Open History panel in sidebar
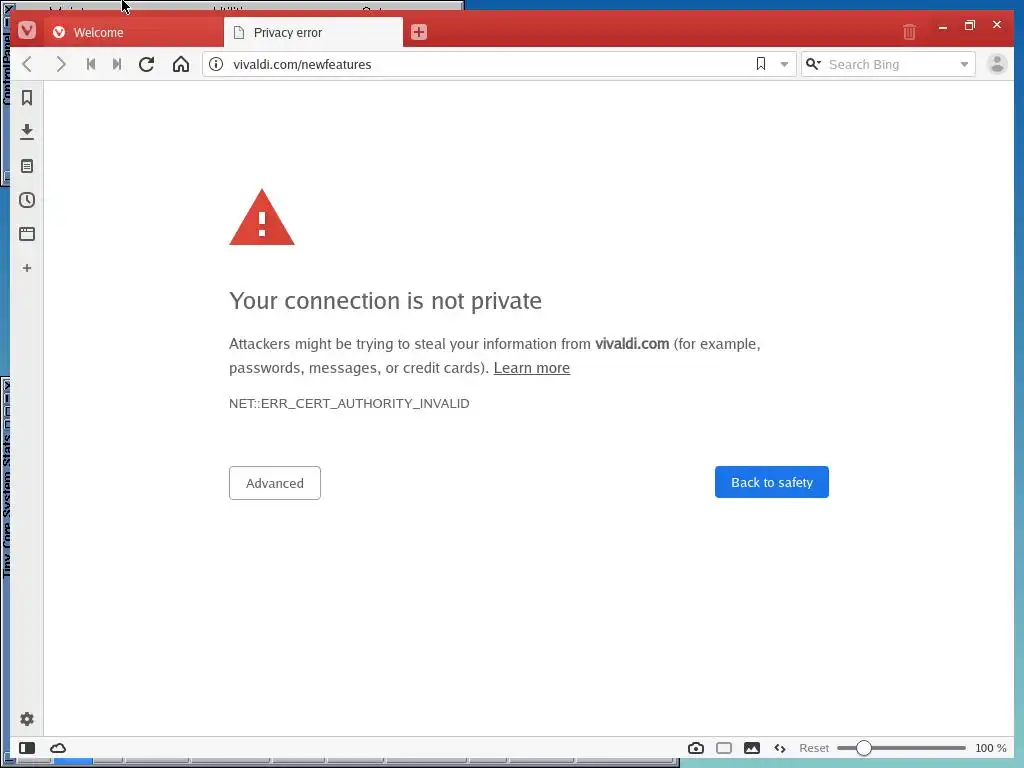Image resolution: width=1024 pixels, height=768 pixels. pyautogui.click(x=27, y=200)
